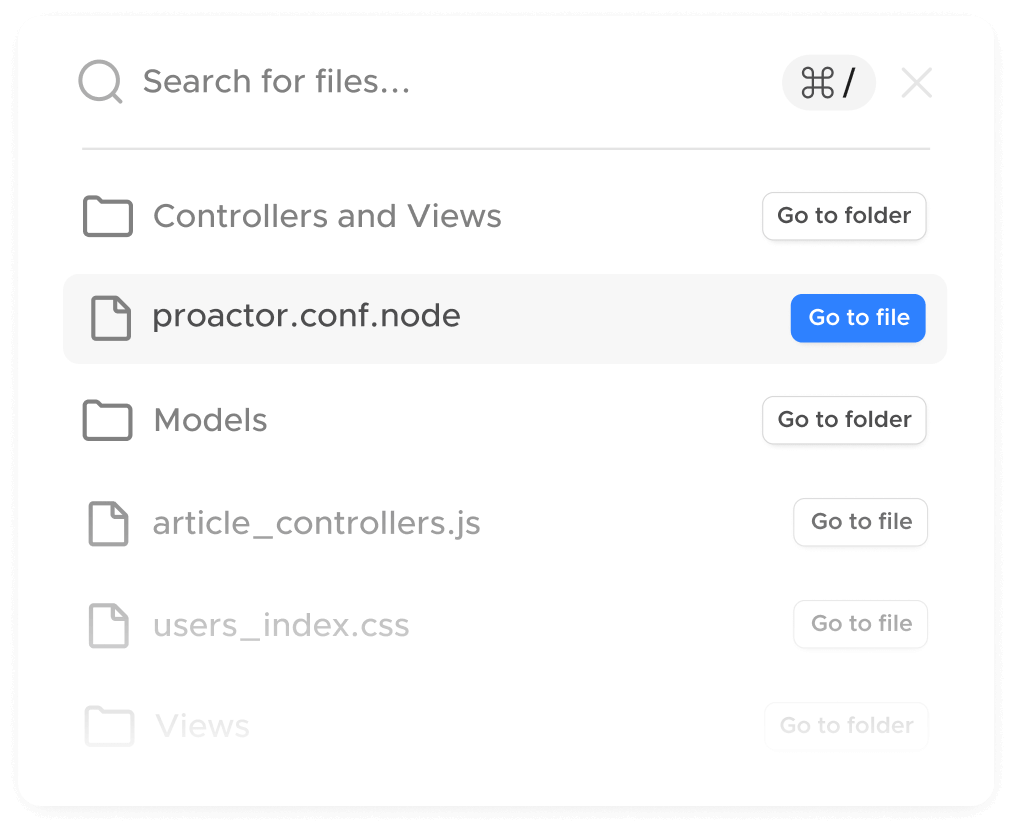The width and height of the screenshot is (1014, 832).
Task: Select the article_controllers.js result row
Action: point(400,522)
